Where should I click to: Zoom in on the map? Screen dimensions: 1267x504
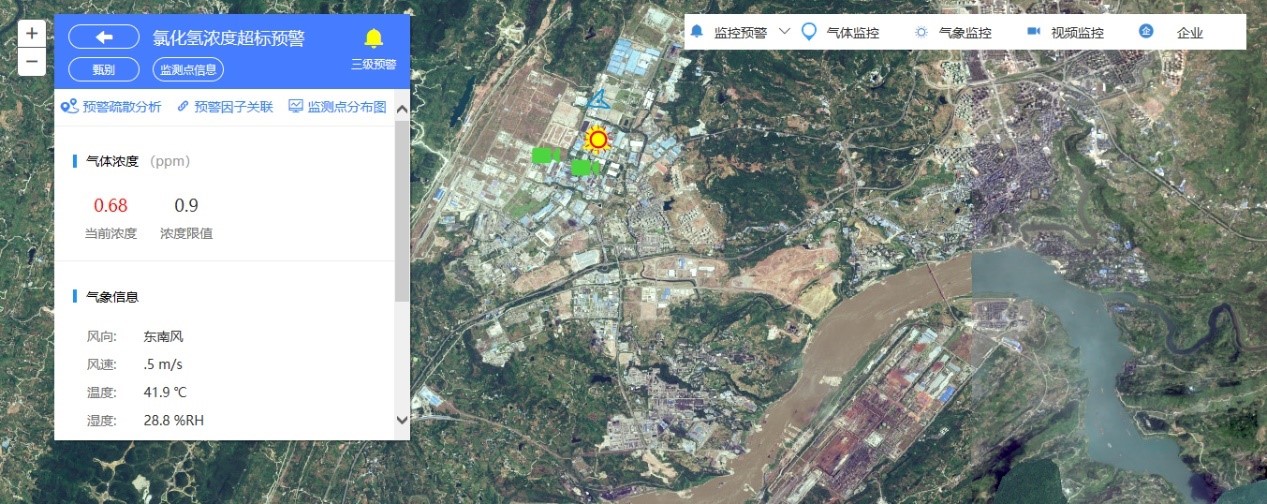pyautogui.click(x=32, y=33)
